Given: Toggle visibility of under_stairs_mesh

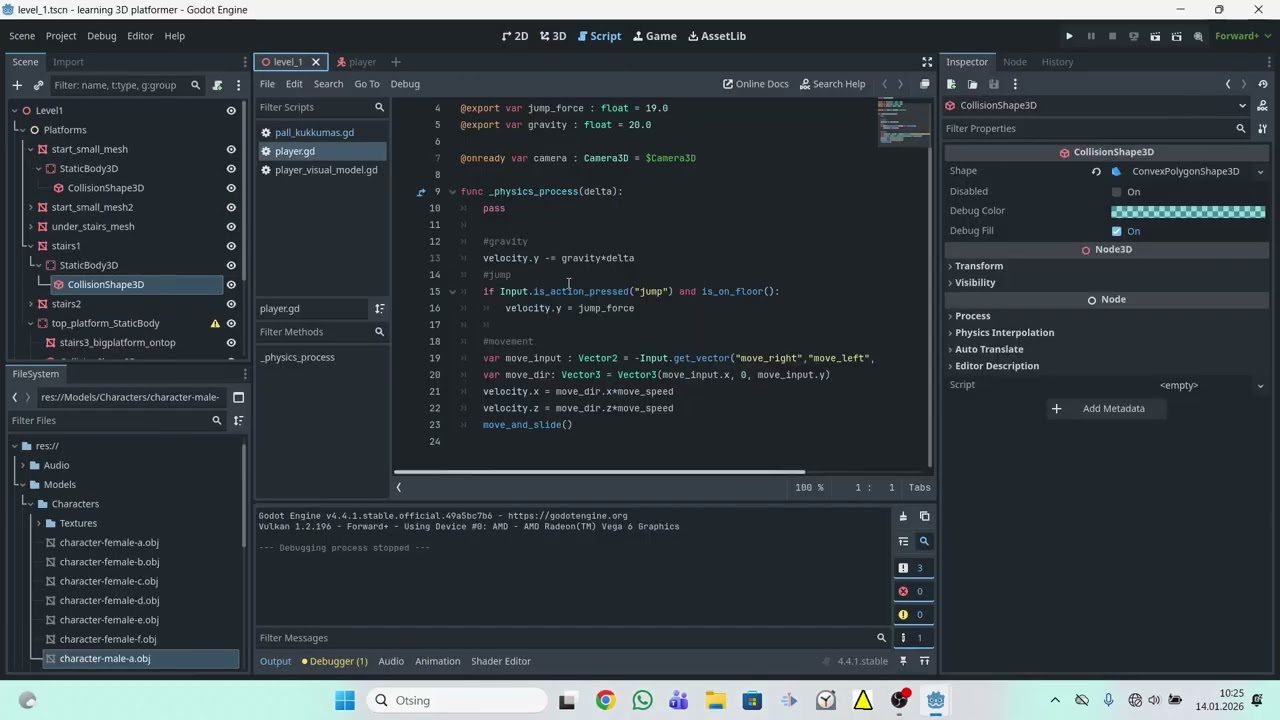Looking at the screenshot, I should click(x=231, y=227).
